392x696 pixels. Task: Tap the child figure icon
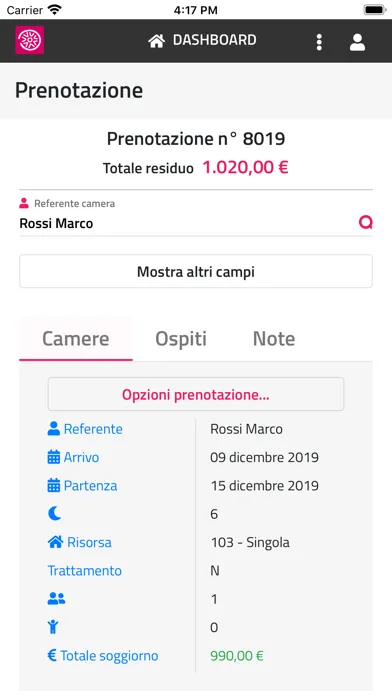point(53,627)
